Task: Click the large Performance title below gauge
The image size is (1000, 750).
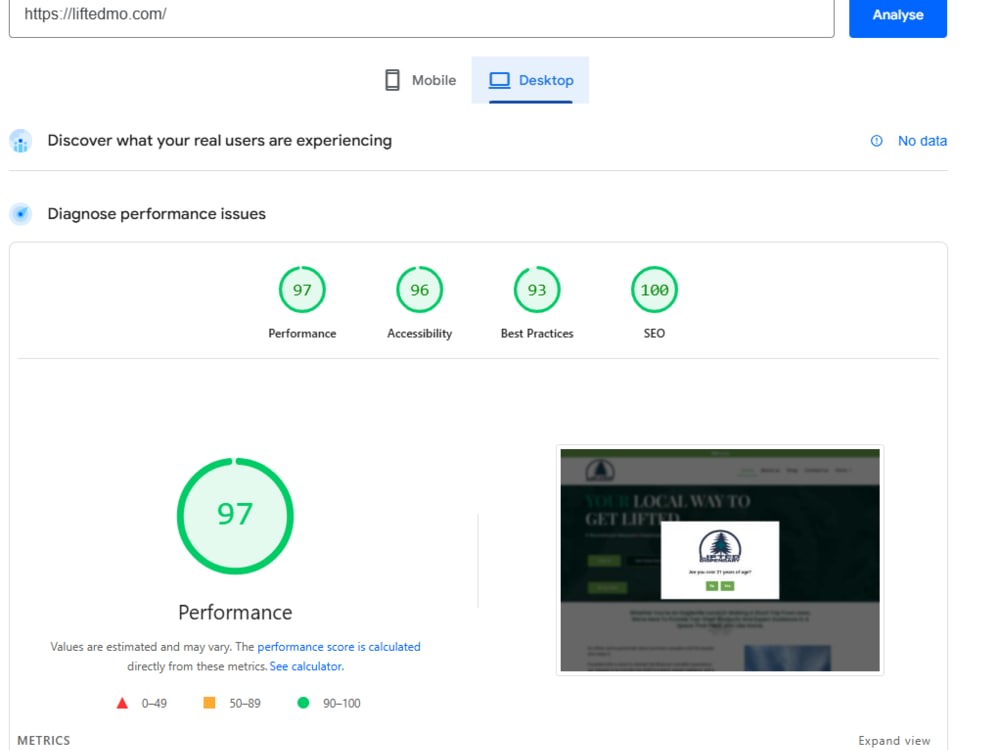Action: pyautogui.click(x=235, y=612)
